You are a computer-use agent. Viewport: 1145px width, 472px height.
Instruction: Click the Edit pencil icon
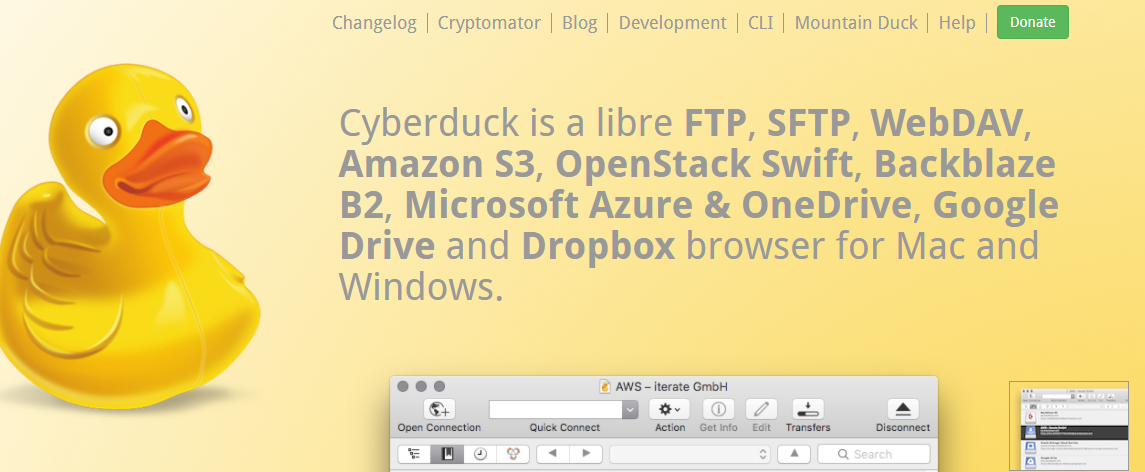tap(761, 409)
